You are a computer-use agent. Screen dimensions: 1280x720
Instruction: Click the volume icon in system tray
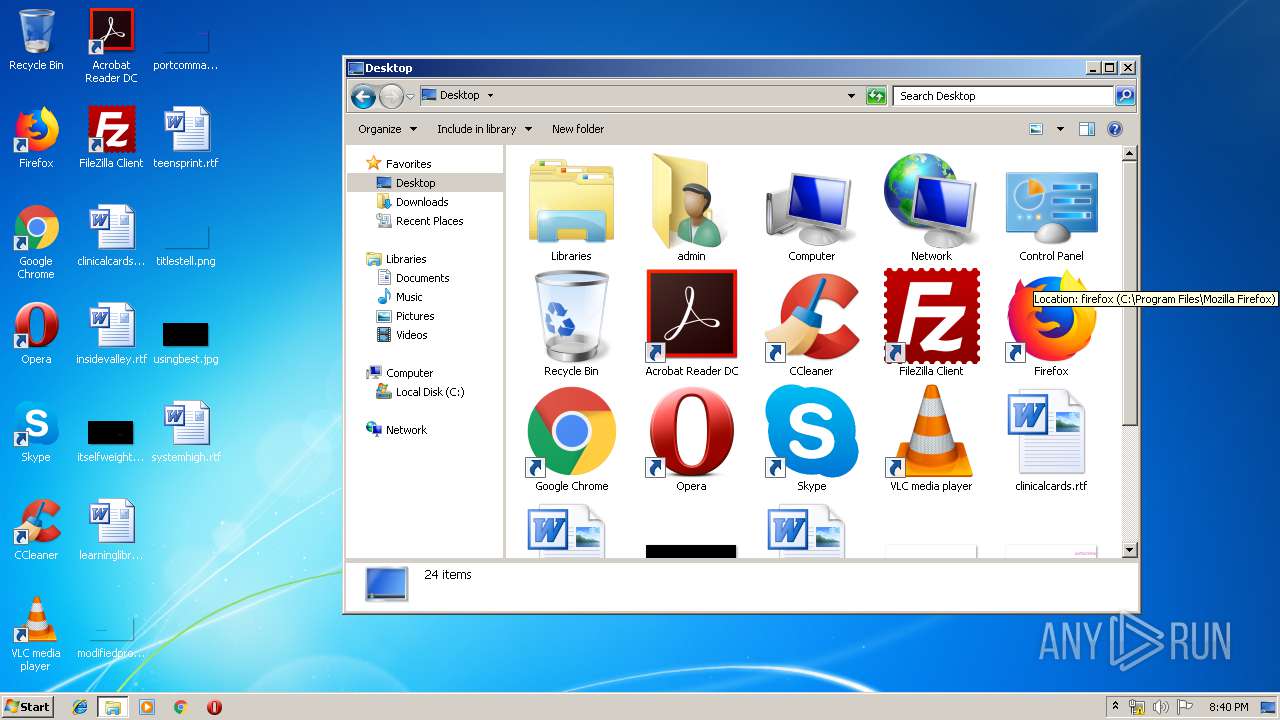coord(1161,707)
